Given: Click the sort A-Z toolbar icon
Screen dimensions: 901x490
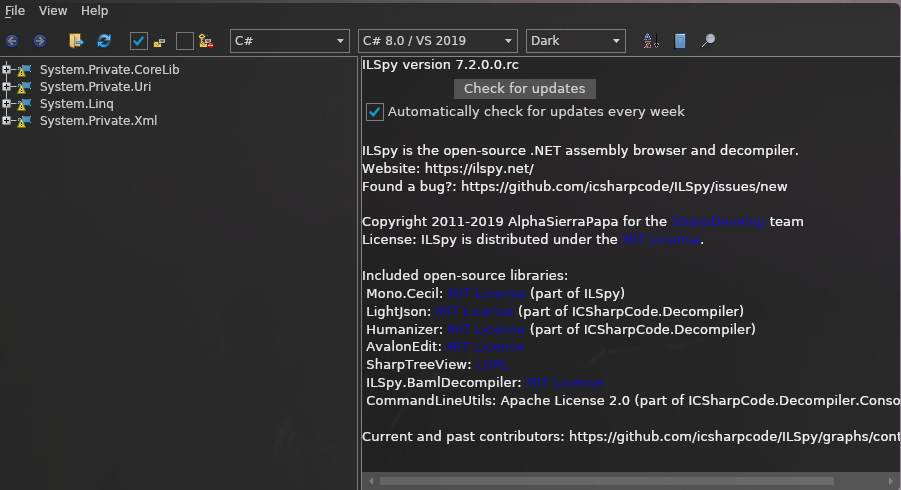Looking at the screenshot, I should coord(650,41).
